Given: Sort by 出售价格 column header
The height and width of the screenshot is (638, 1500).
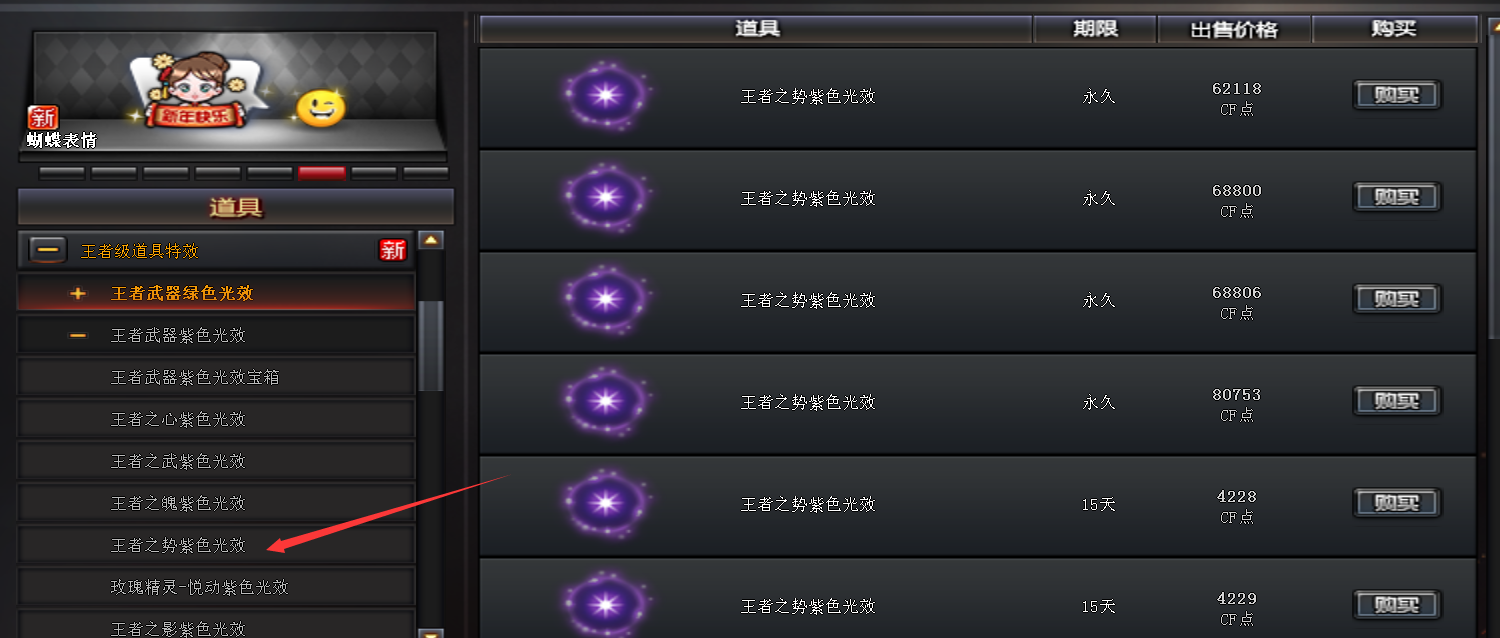Looking at the screenshot, I should tap(1234, 29).
